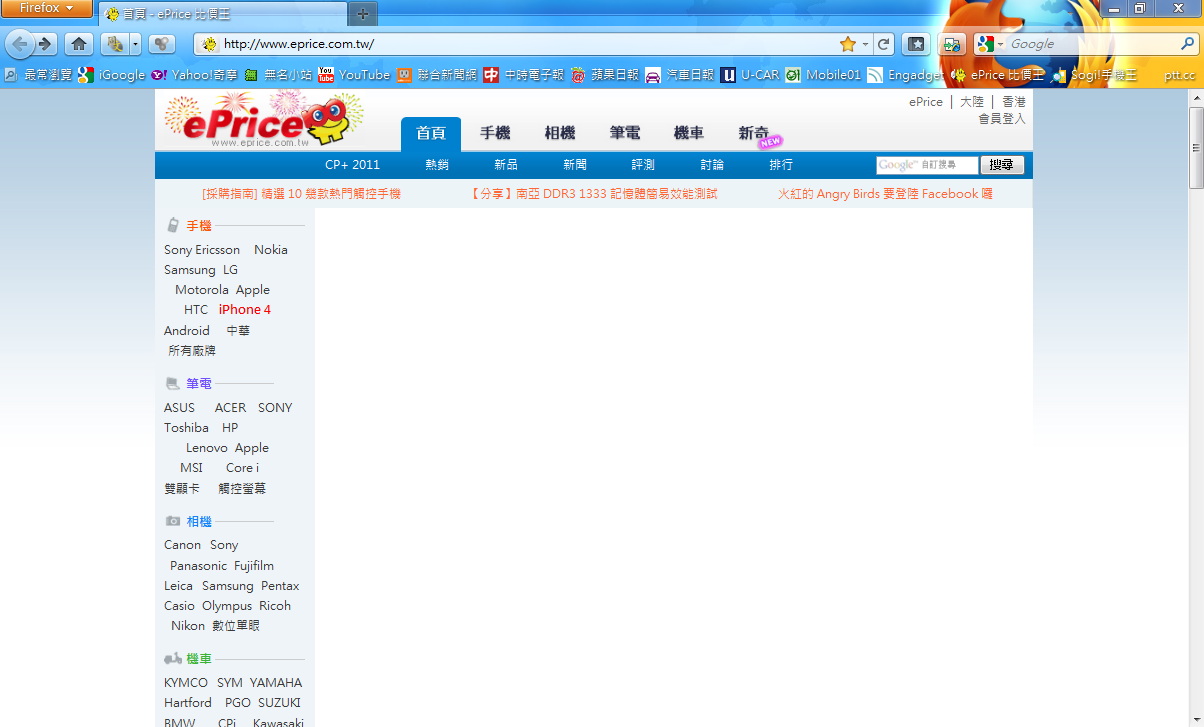Open the 汽車日報 bookmark
Screen dimensions: 1204x727
[680, 75]
